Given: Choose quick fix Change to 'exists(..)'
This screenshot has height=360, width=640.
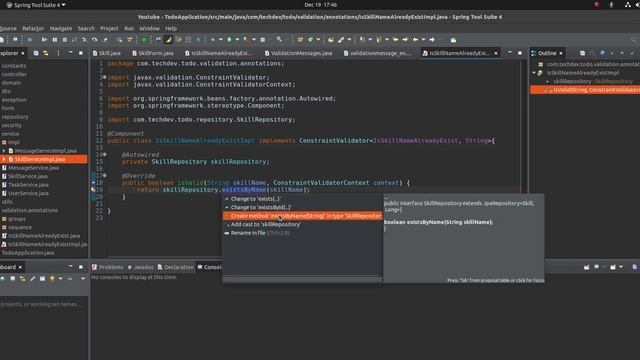Looking at the screenshot, I should (x=302, y=199).
